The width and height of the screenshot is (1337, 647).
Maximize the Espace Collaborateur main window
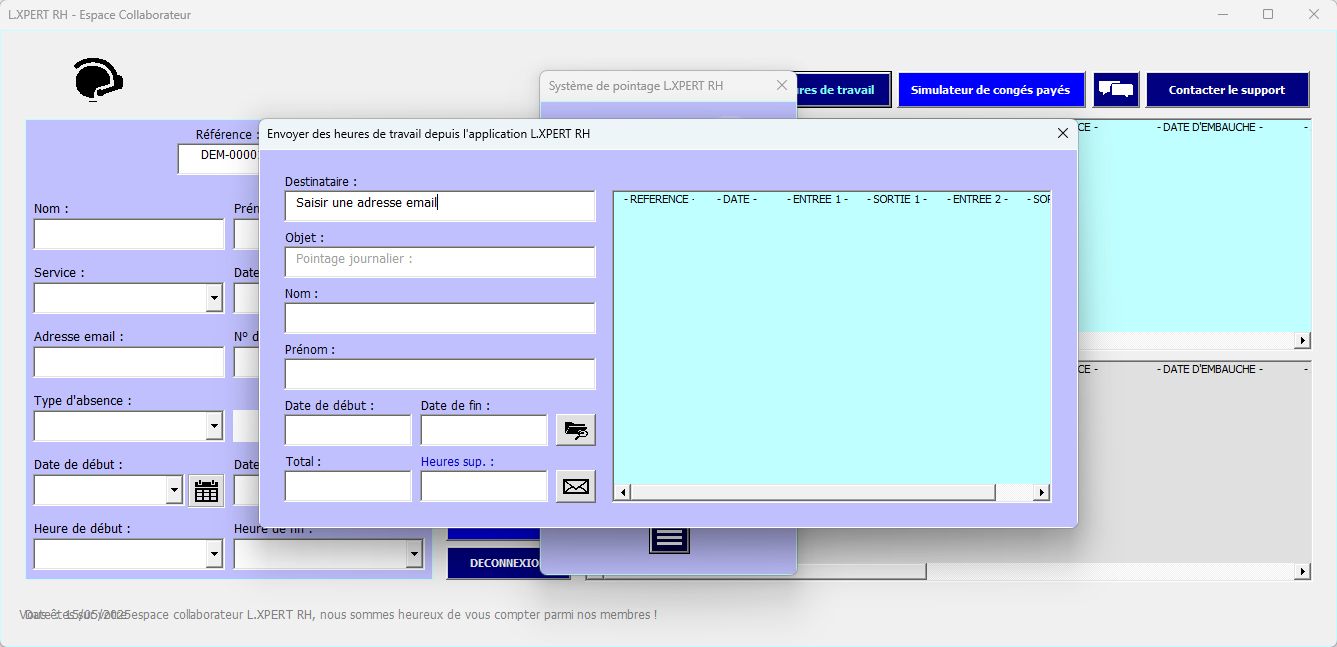click(x=1268, y=14)
